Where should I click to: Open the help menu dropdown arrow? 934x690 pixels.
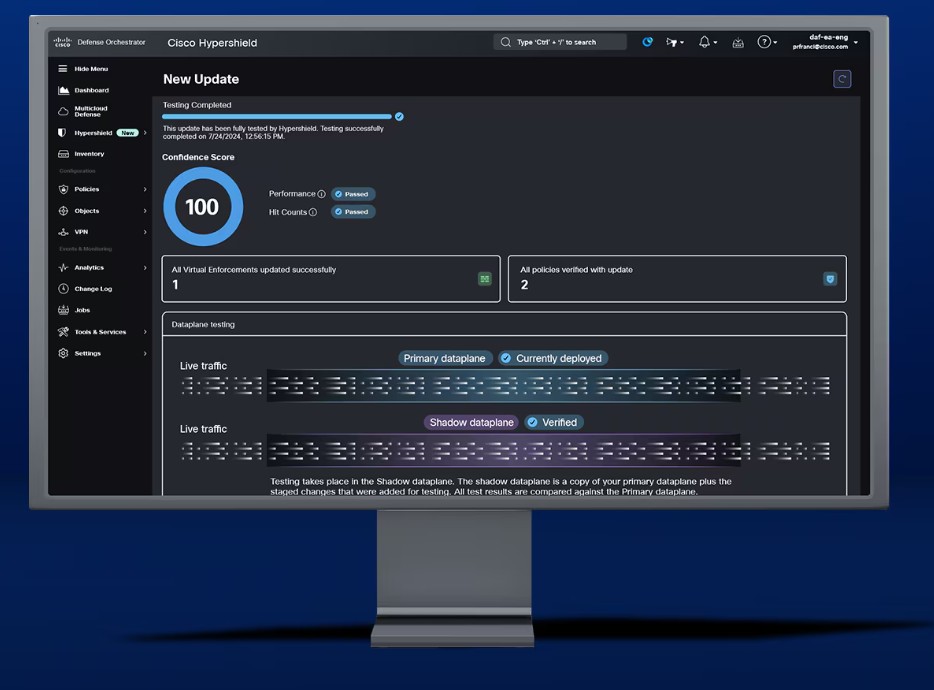tap(775, 42)
